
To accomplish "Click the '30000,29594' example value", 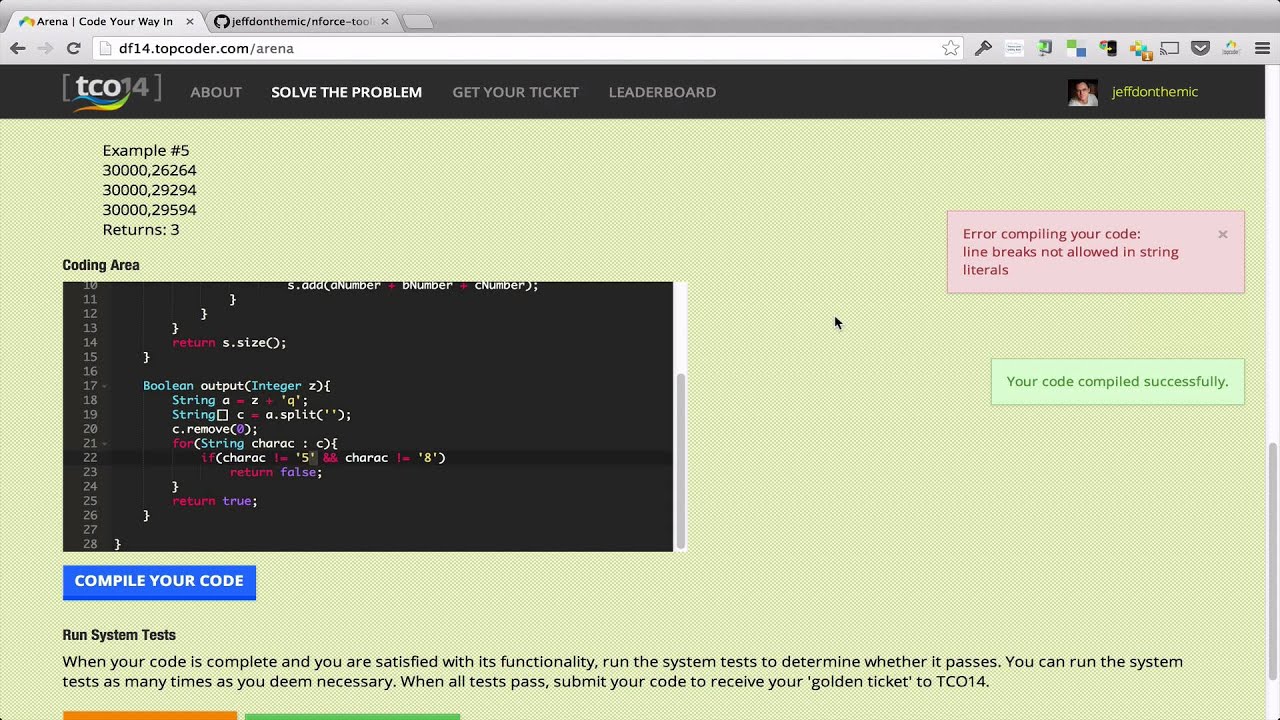I will [x=149, y=210].
